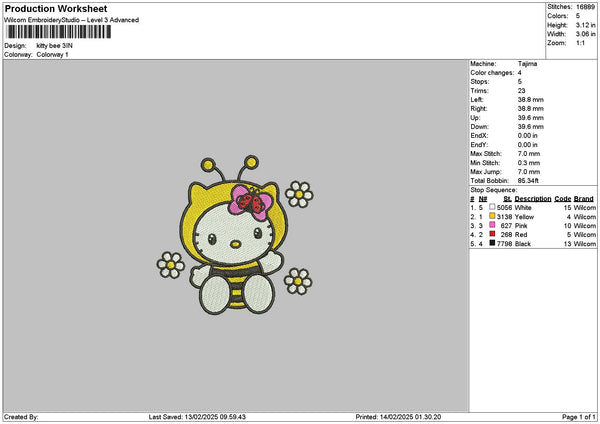The height and width of the screenshot is (424, 600).
Task: Click the '7798 Black' stop row text
Action: (514, 244)
